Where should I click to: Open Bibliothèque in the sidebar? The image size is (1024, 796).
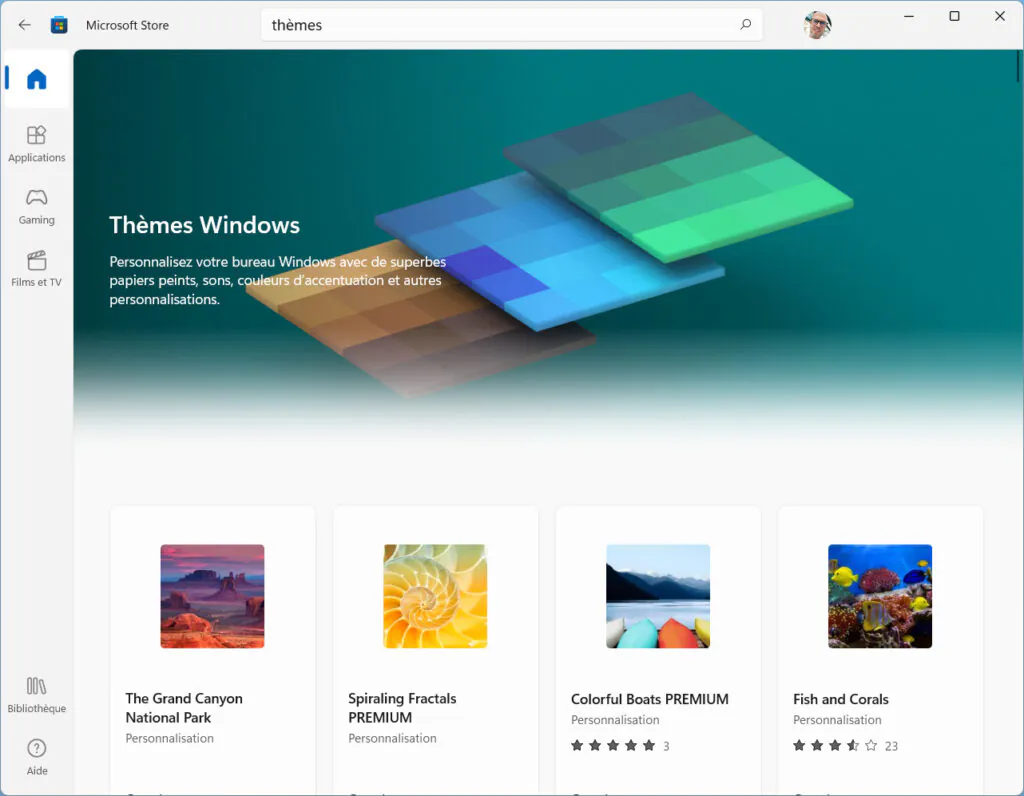click(37, 695)
